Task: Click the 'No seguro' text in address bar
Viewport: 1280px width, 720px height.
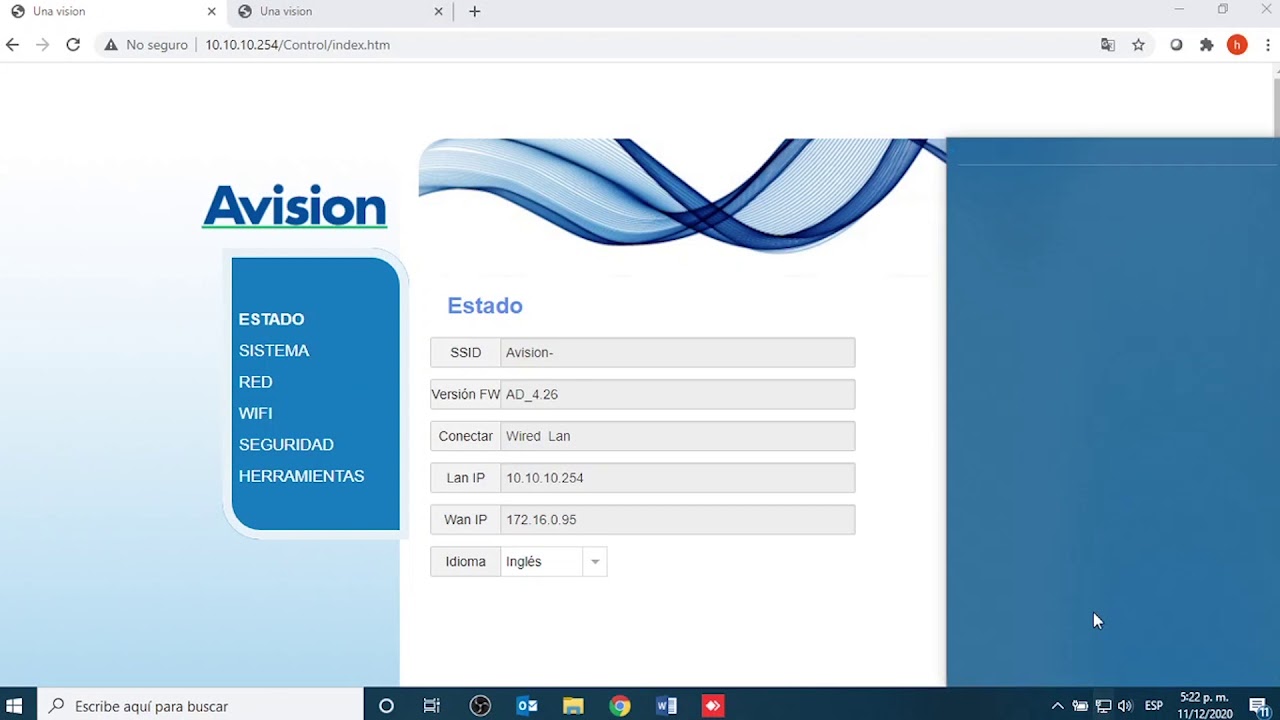Action: coord(157,45)
